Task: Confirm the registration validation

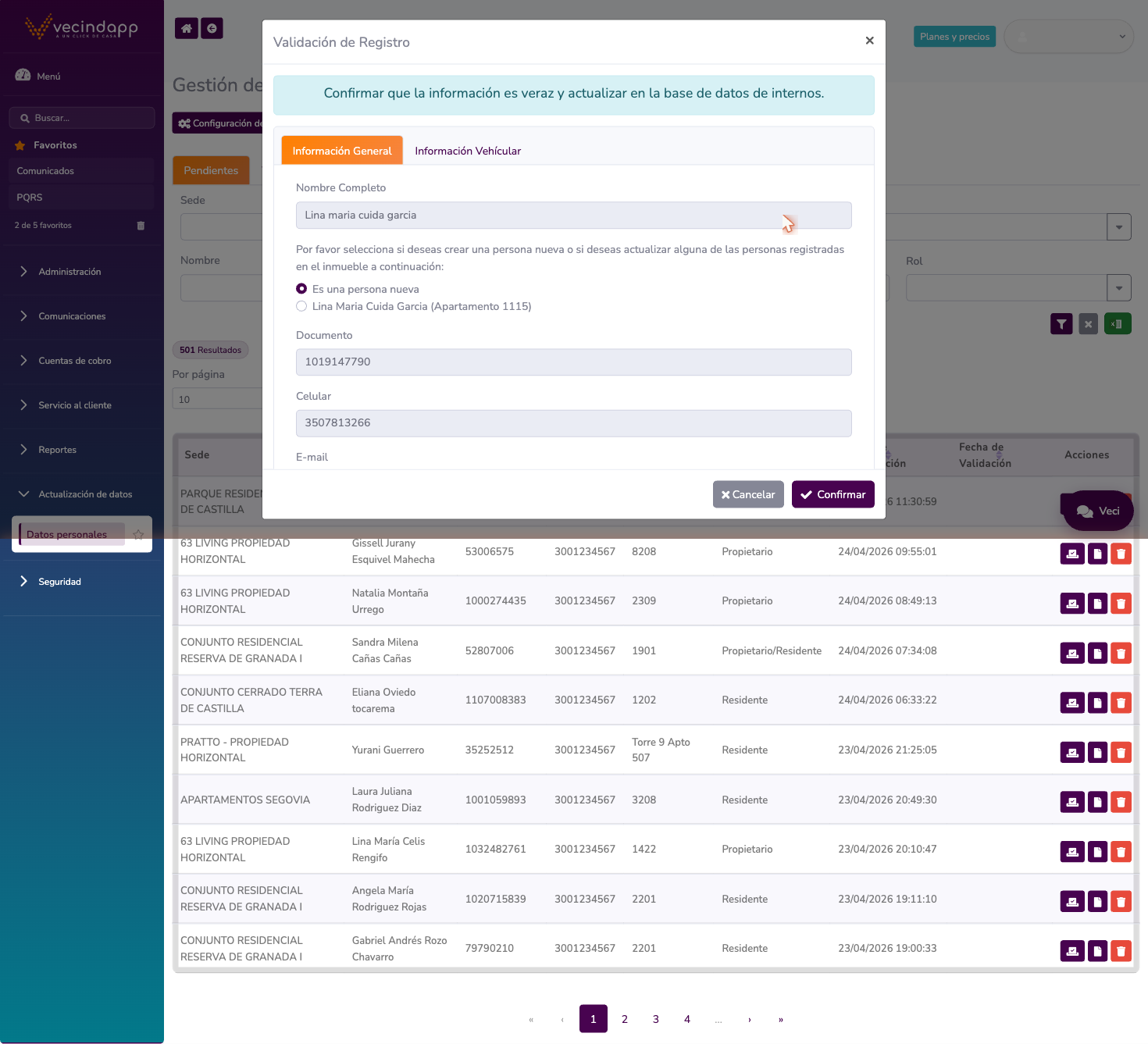Action: [832, 494]
